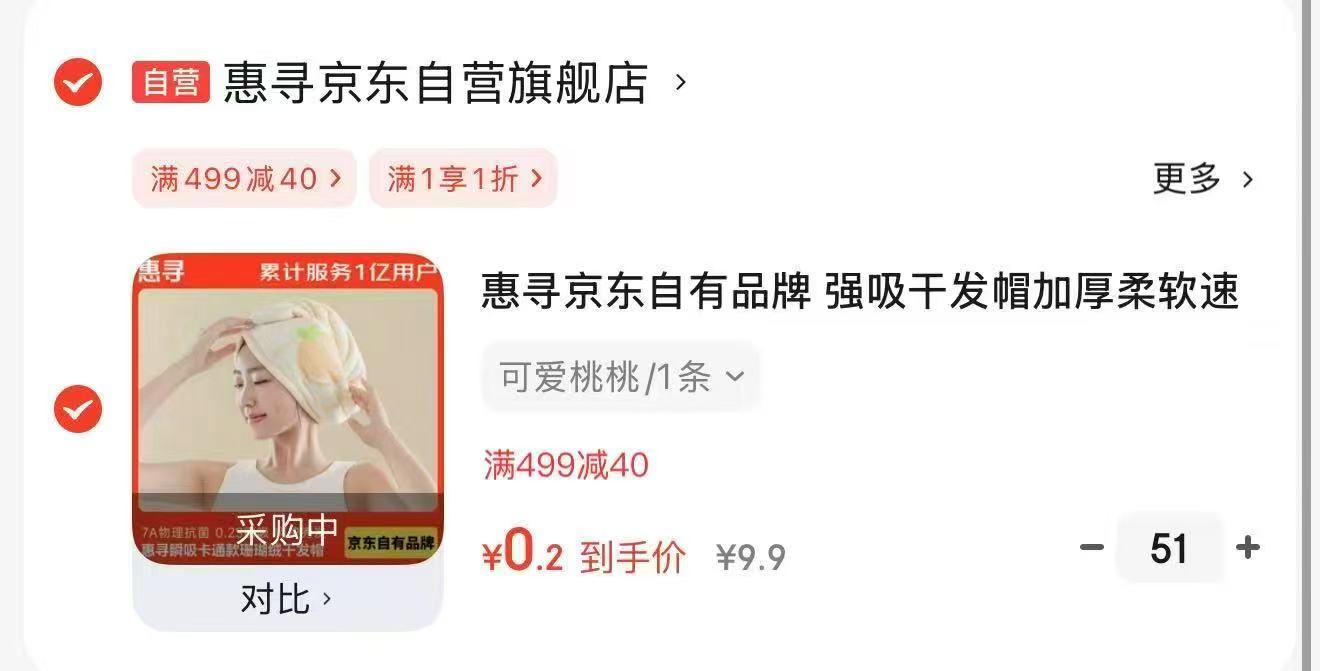Image resolution: width=1320 pixels, height=671 pixels.
Task: Increase quantity with the plus icon
Action: pos(1248,547)
